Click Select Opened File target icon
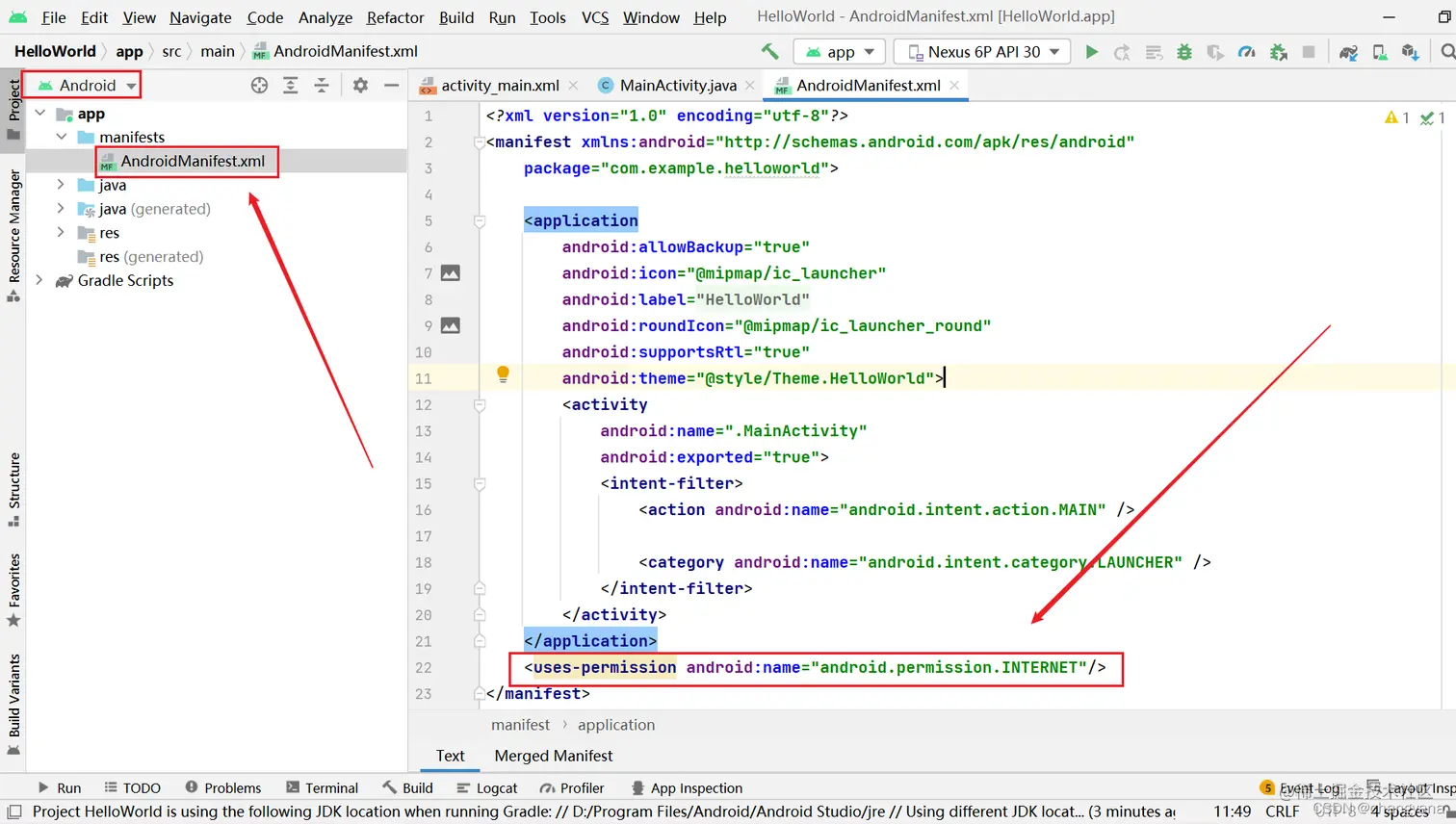This screenshot has height=824, width=1456. tap(259, 86)
